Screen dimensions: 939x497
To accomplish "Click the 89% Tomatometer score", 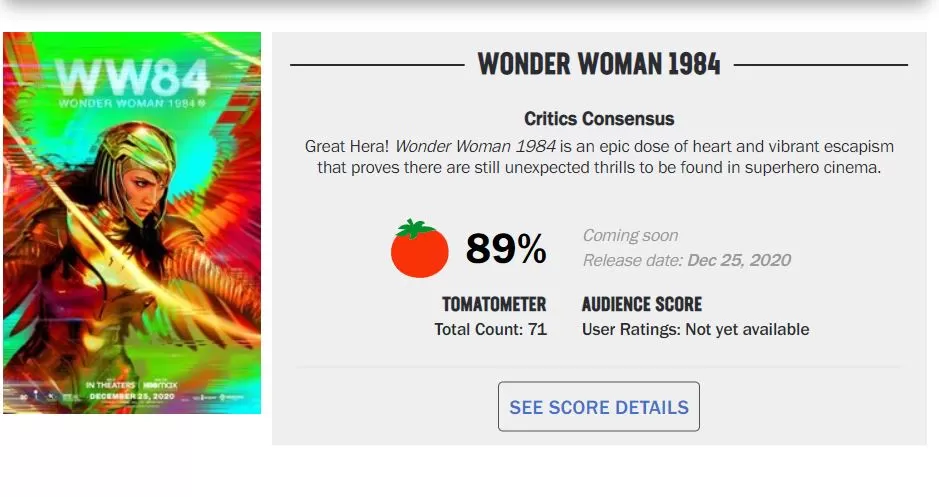I will (x=506, y=250).
